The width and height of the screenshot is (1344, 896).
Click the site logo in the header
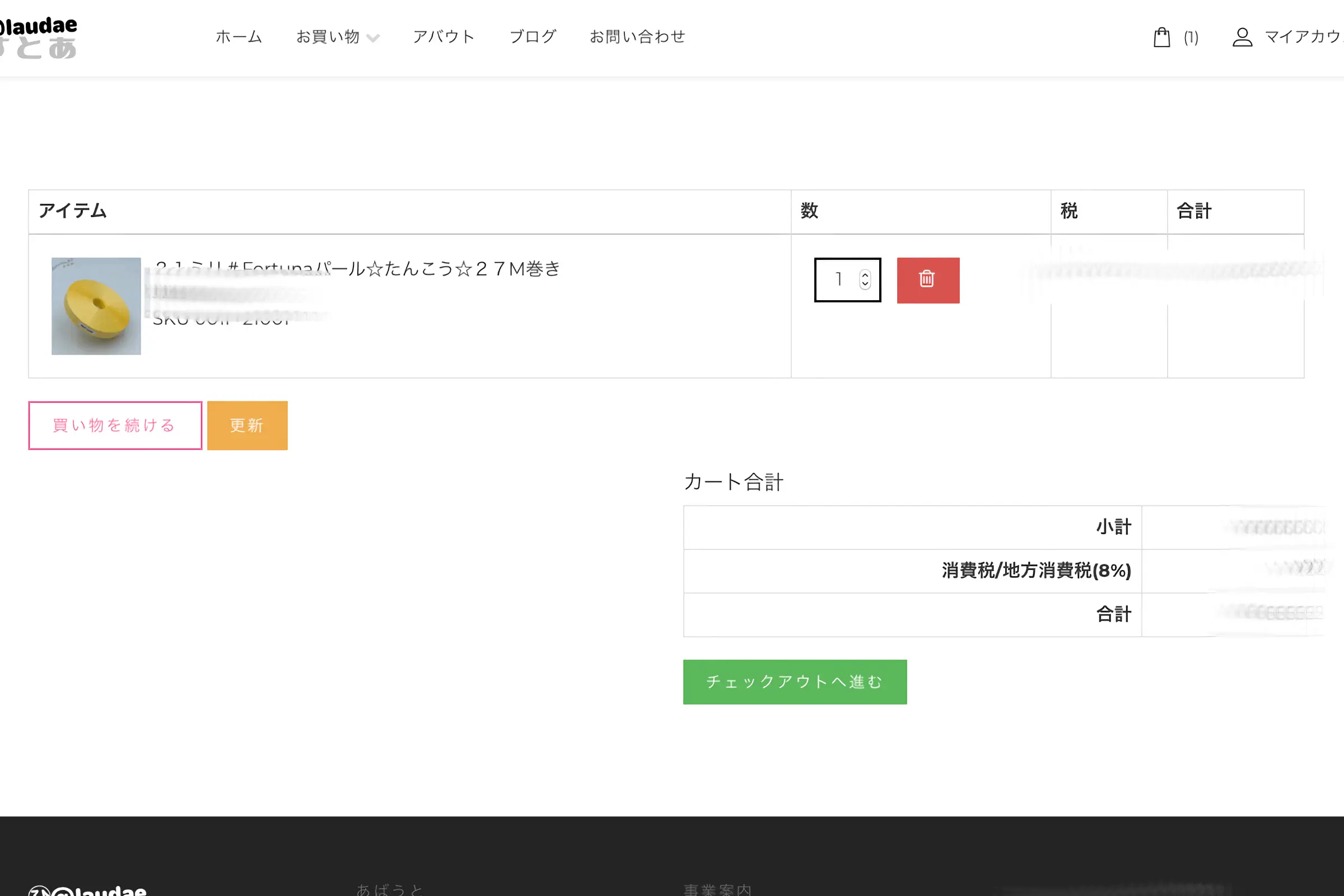coord(38,37)
